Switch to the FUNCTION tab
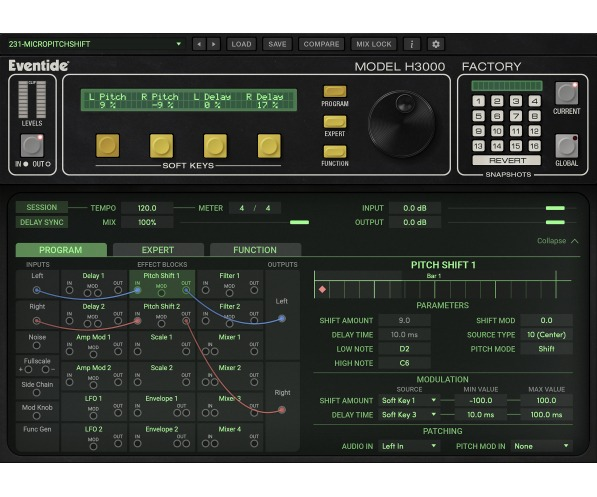The width and height of the screenshot is (597, 497). (x=255, y=250)
